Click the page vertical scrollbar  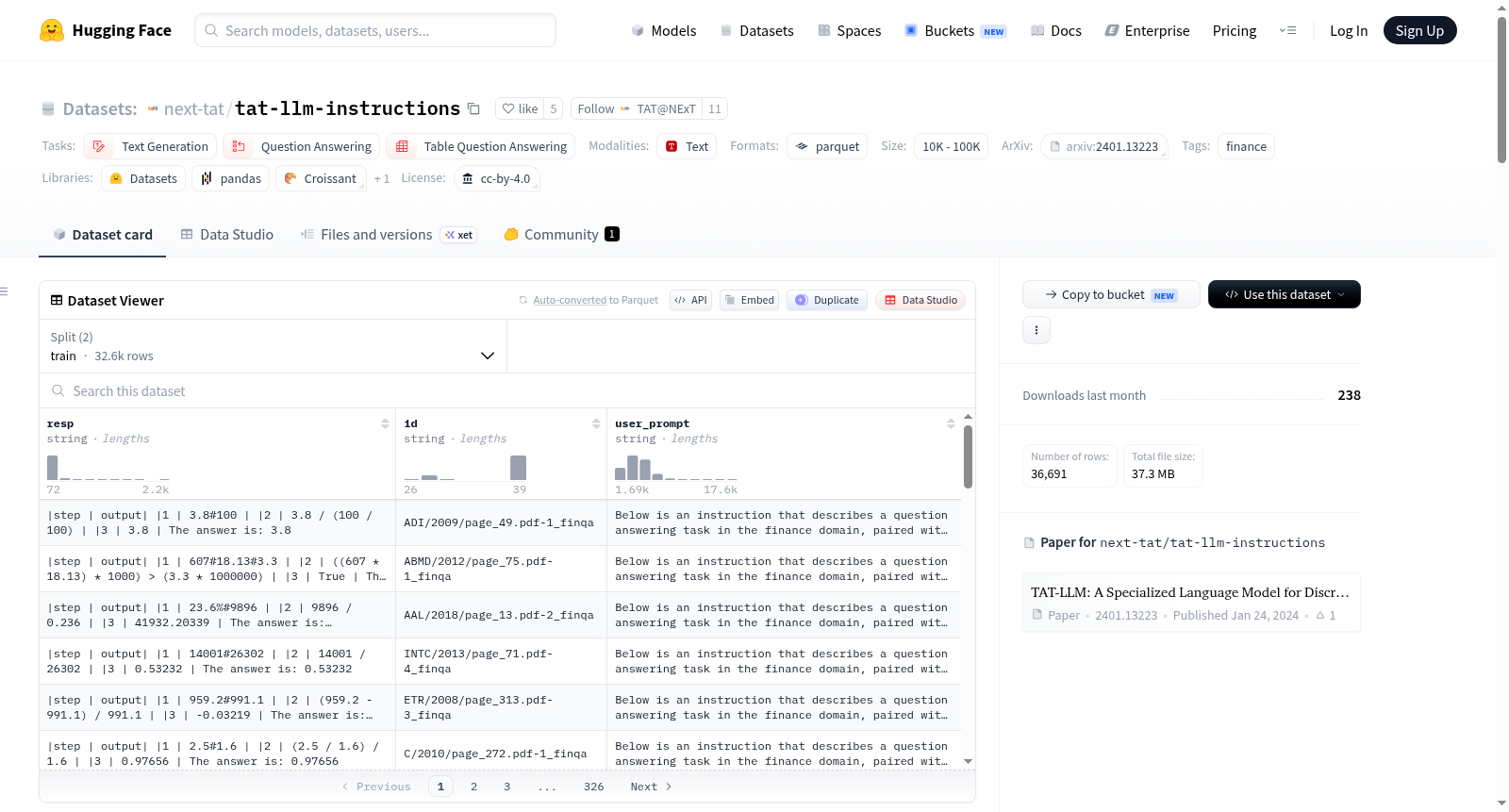pos(1501,90)
